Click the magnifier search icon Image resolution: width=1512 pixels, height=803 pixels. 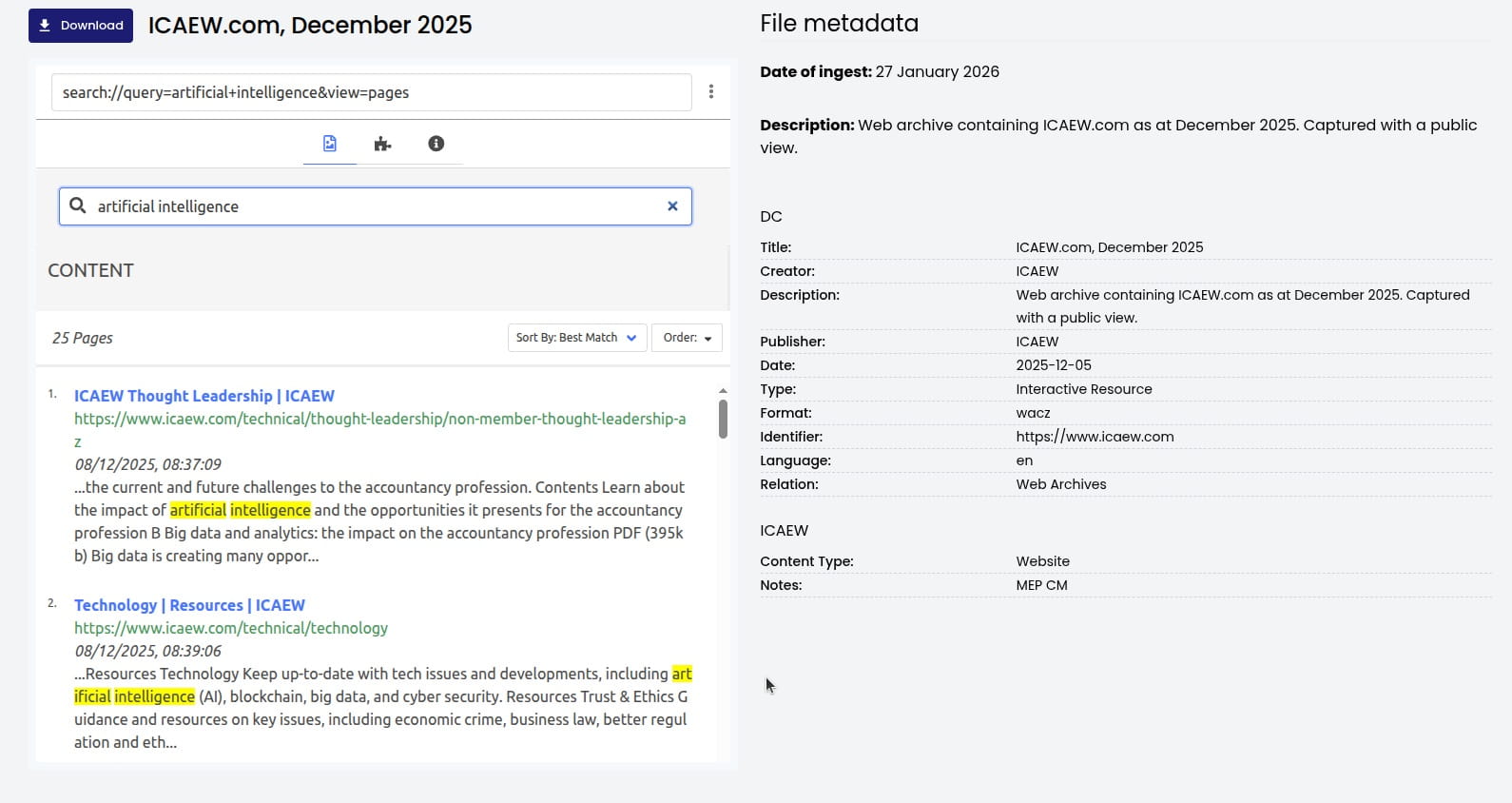tap(78, 206)
